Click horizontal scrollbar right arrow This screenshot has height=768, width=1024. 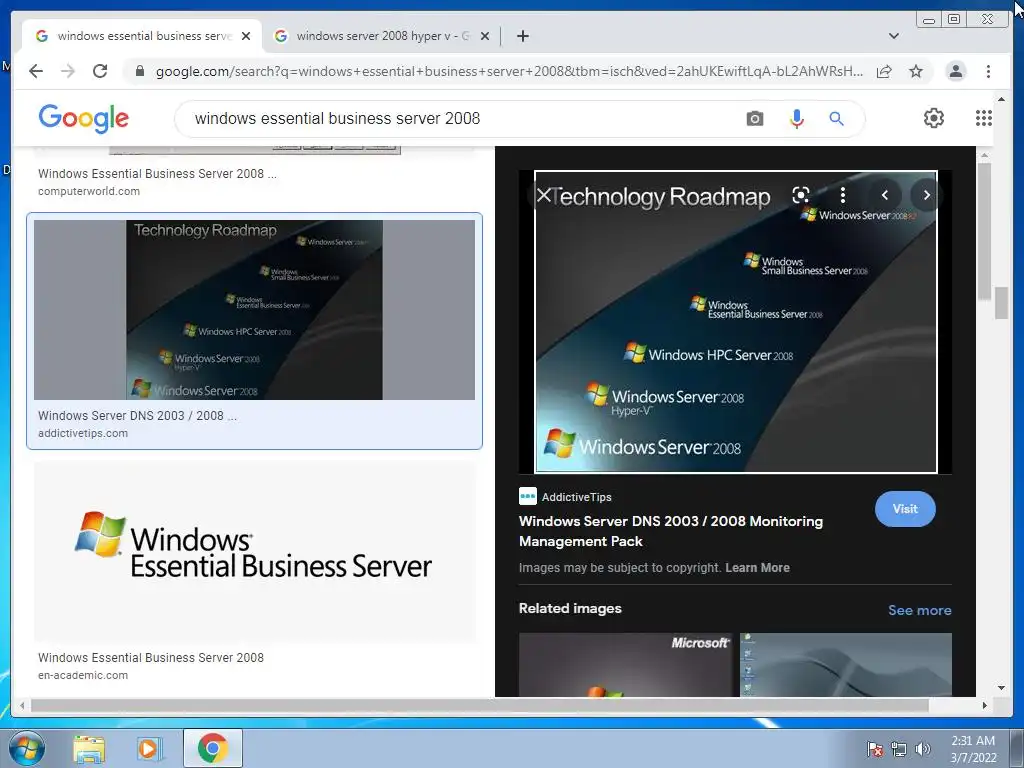coord(985,705)
